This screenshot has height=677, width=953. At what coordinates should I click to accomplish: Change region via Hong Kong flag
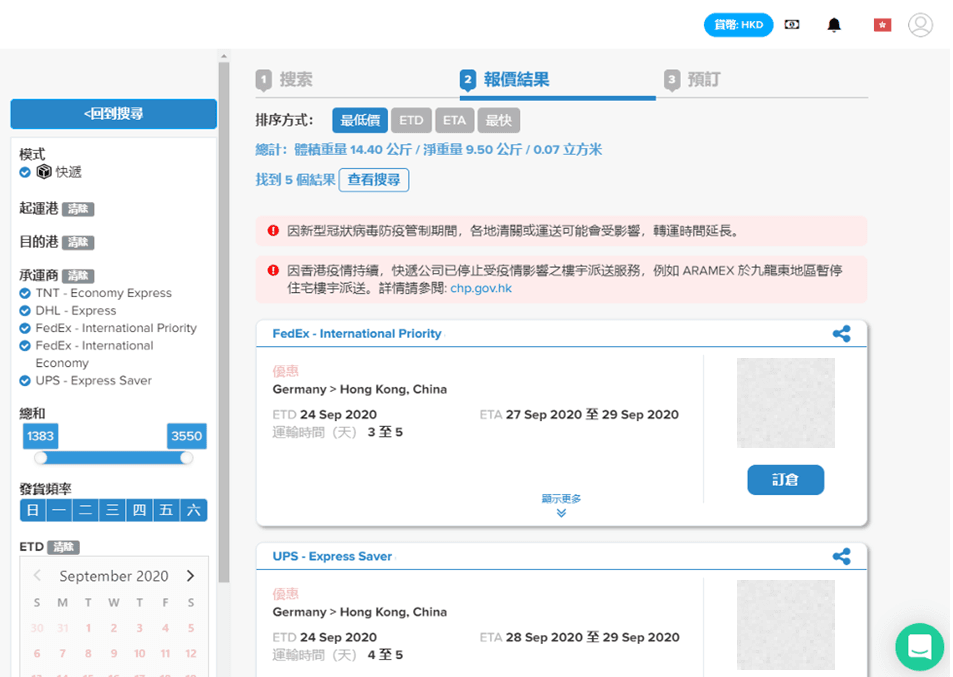pyautogui.click(x=882, y=25)
